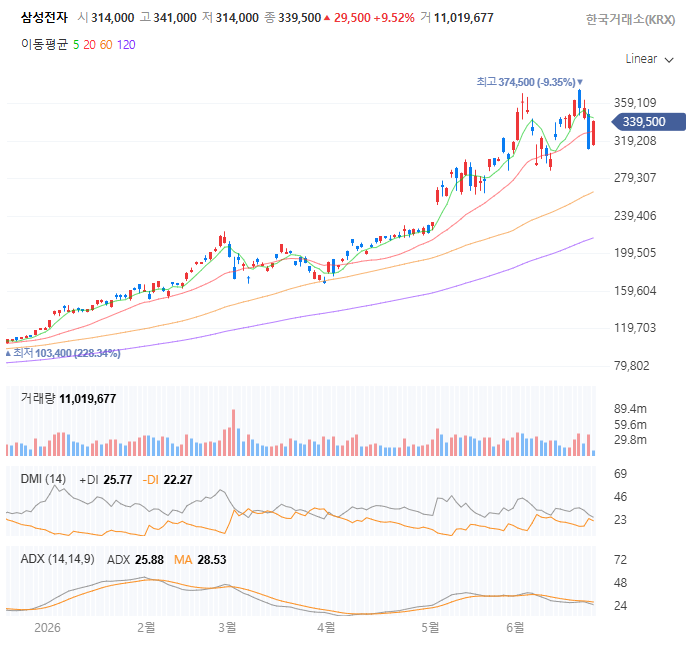690x649 pixels.
Task: Click the 319,208 price axis label
Action: (x=635, y=141)
